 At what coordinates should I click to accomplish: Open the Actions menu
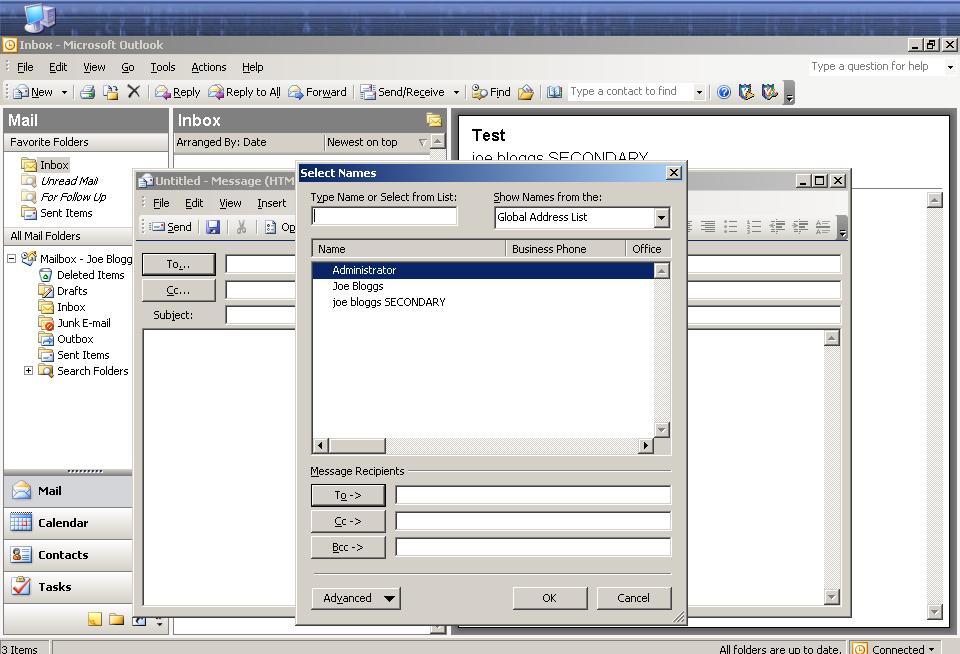pos(209,67)
